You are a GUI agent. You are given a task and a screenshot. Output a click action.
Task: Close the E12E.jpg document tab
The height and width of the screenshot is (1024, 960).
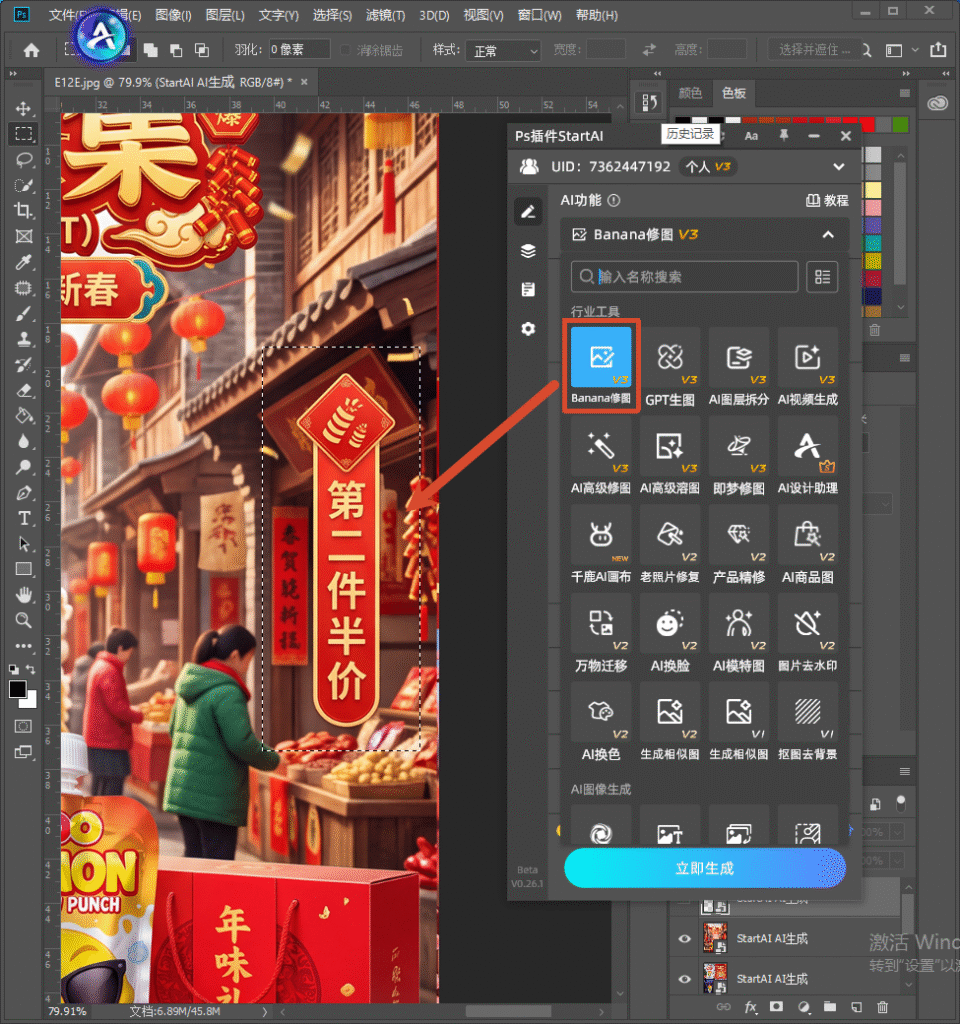(304, 82)
